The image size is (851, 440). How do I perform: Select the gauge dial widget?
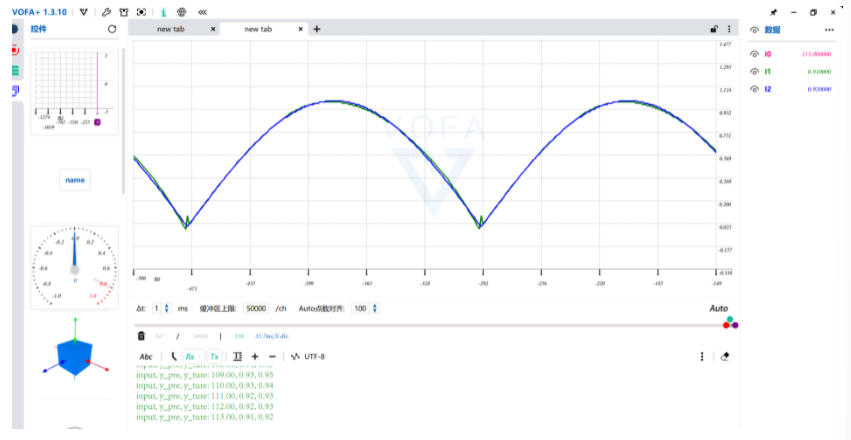tap(74, 267)
